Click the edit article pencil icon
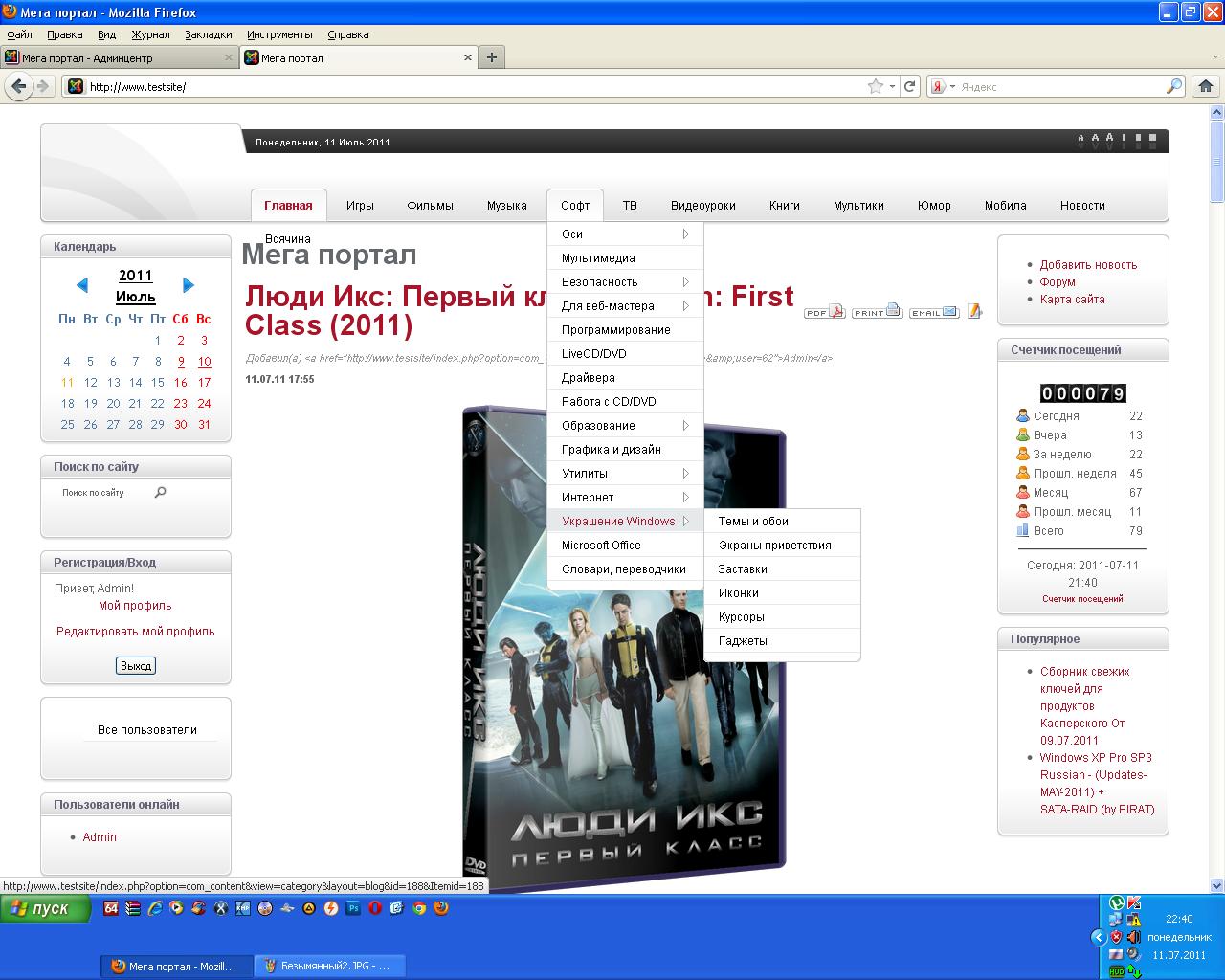The image size is (1225, 980). point(974,311)
